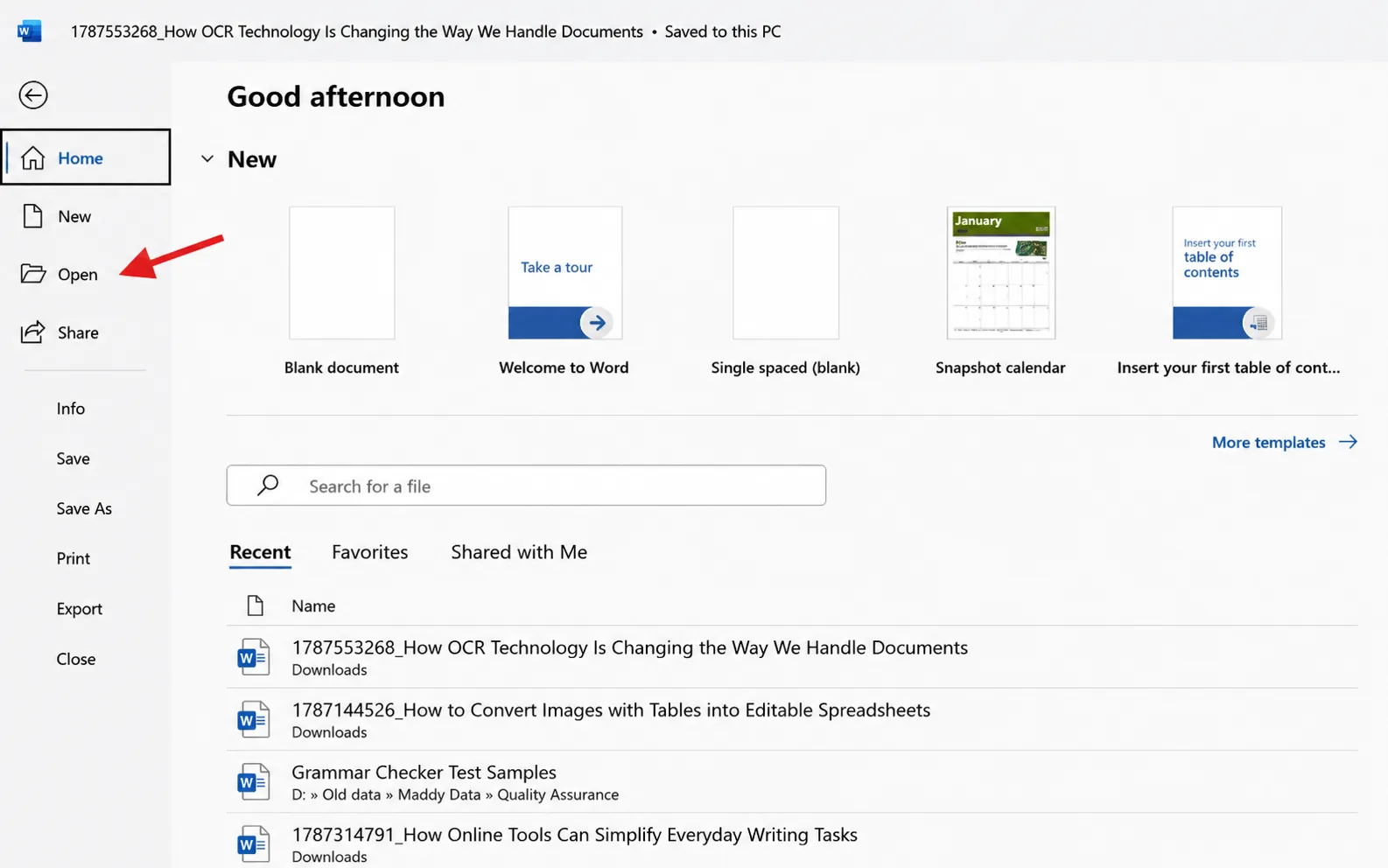Sort files by the Name column header

pos(313,605)
